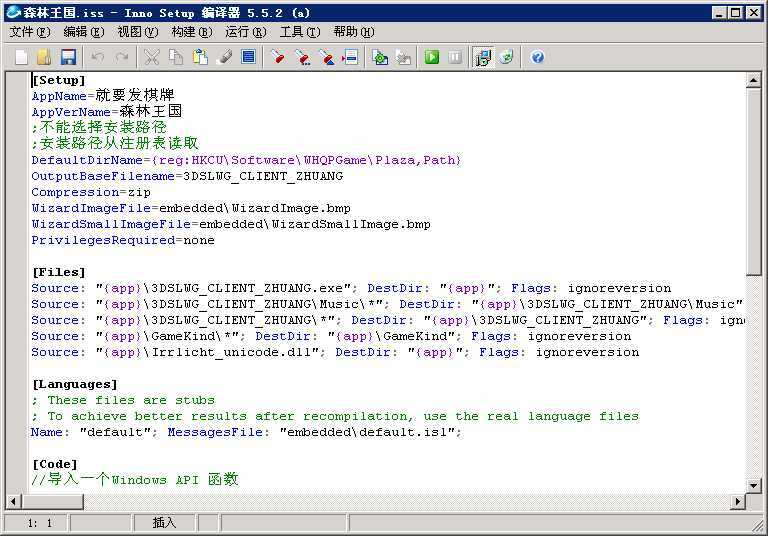
Task: Click the Copy toolbar icon
Action: 176,57
